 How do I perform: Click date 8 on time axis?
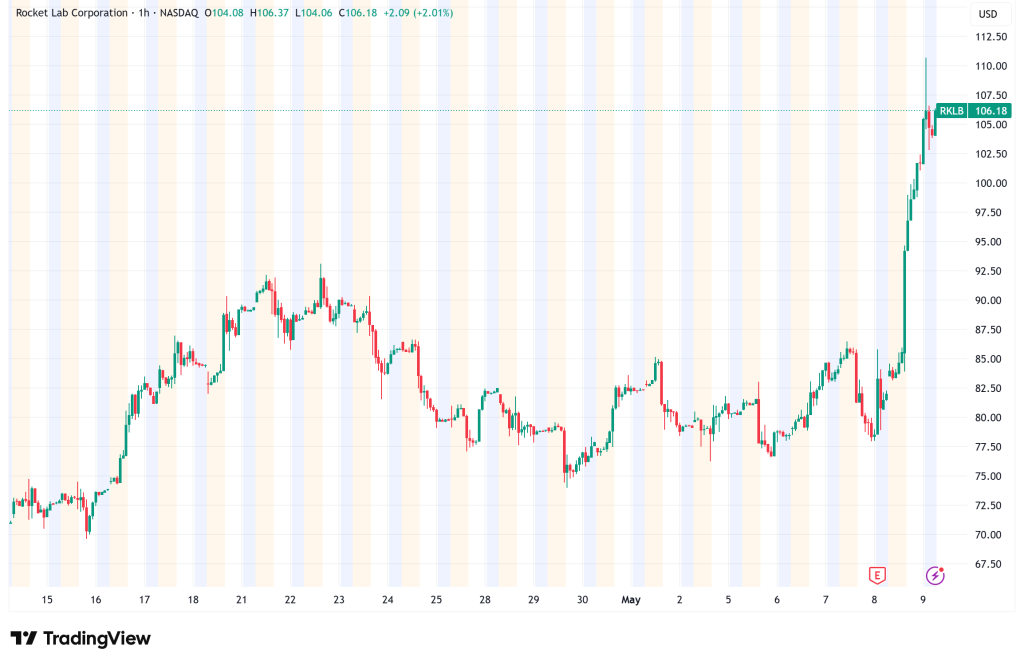pos(874,600)
